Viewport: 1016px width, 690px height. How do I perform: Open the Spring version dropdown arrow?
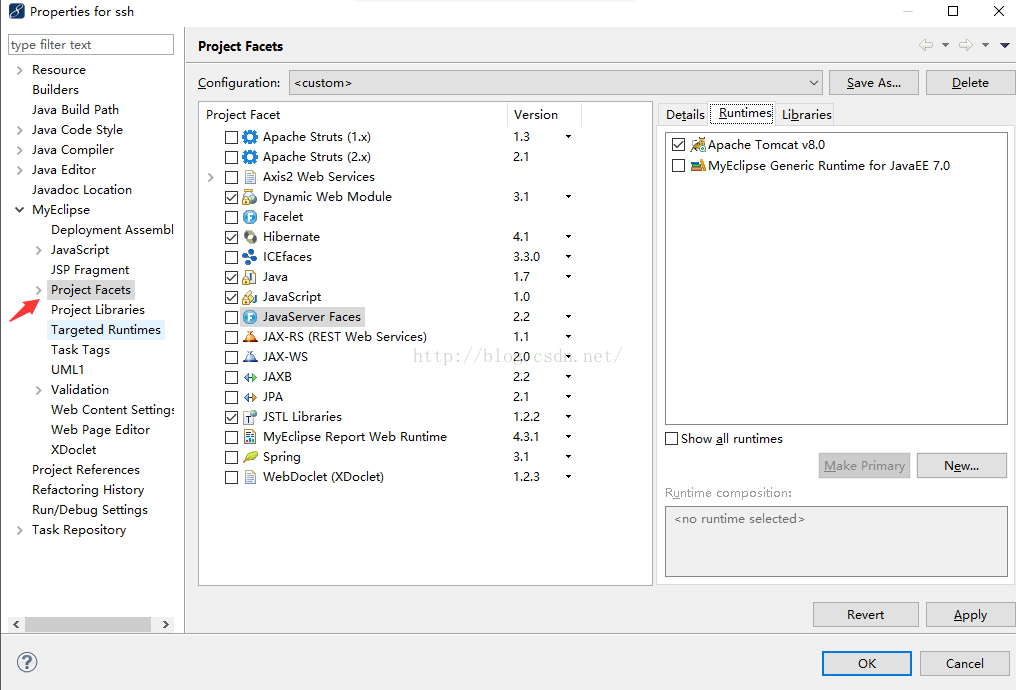[568, 457]
